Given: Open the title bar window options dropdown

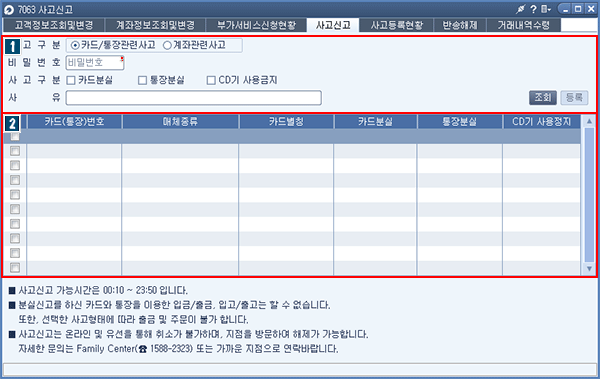Looking at the screenshot, I should (546, 9).
